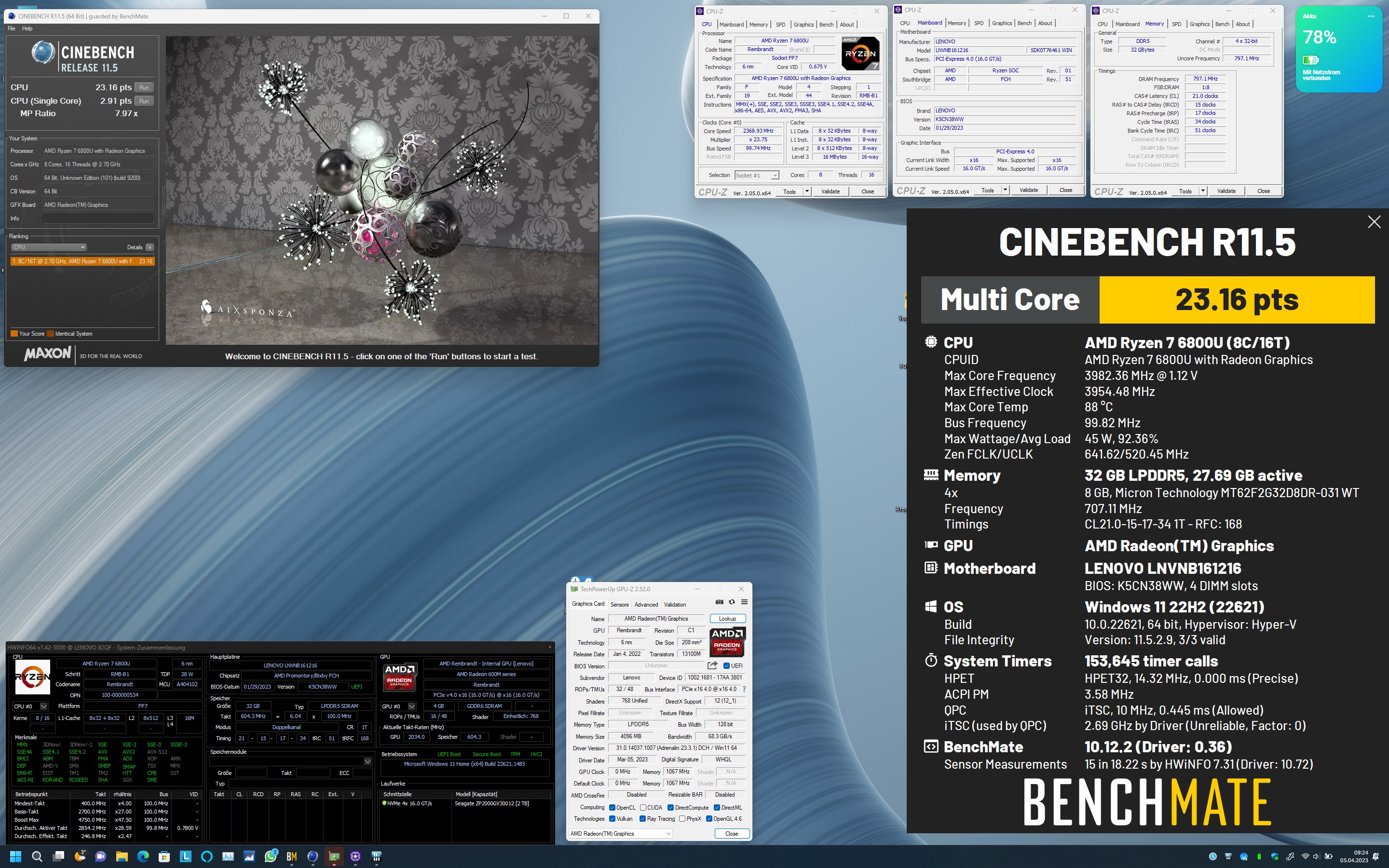Click Close in the CPU-Z Mainboard window
Viewport: 1389px width, 868px height.
1066,190
